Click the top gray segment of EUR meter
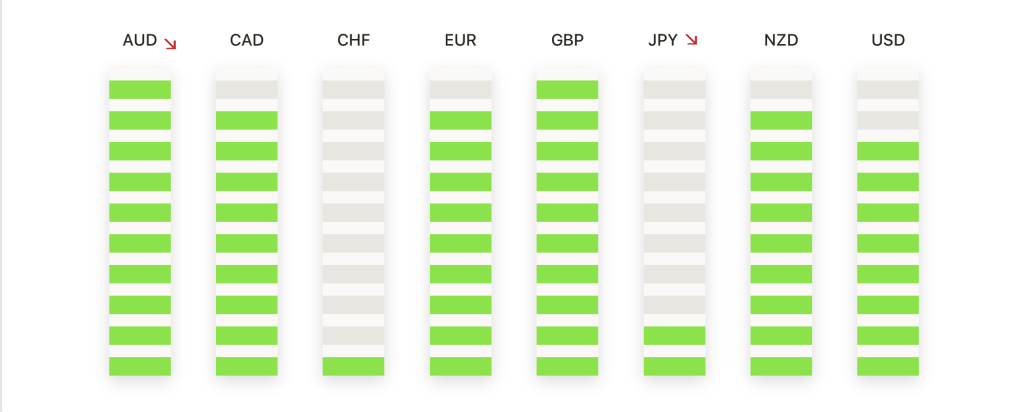Screen dimensions: 1024x412 point(460,89)
